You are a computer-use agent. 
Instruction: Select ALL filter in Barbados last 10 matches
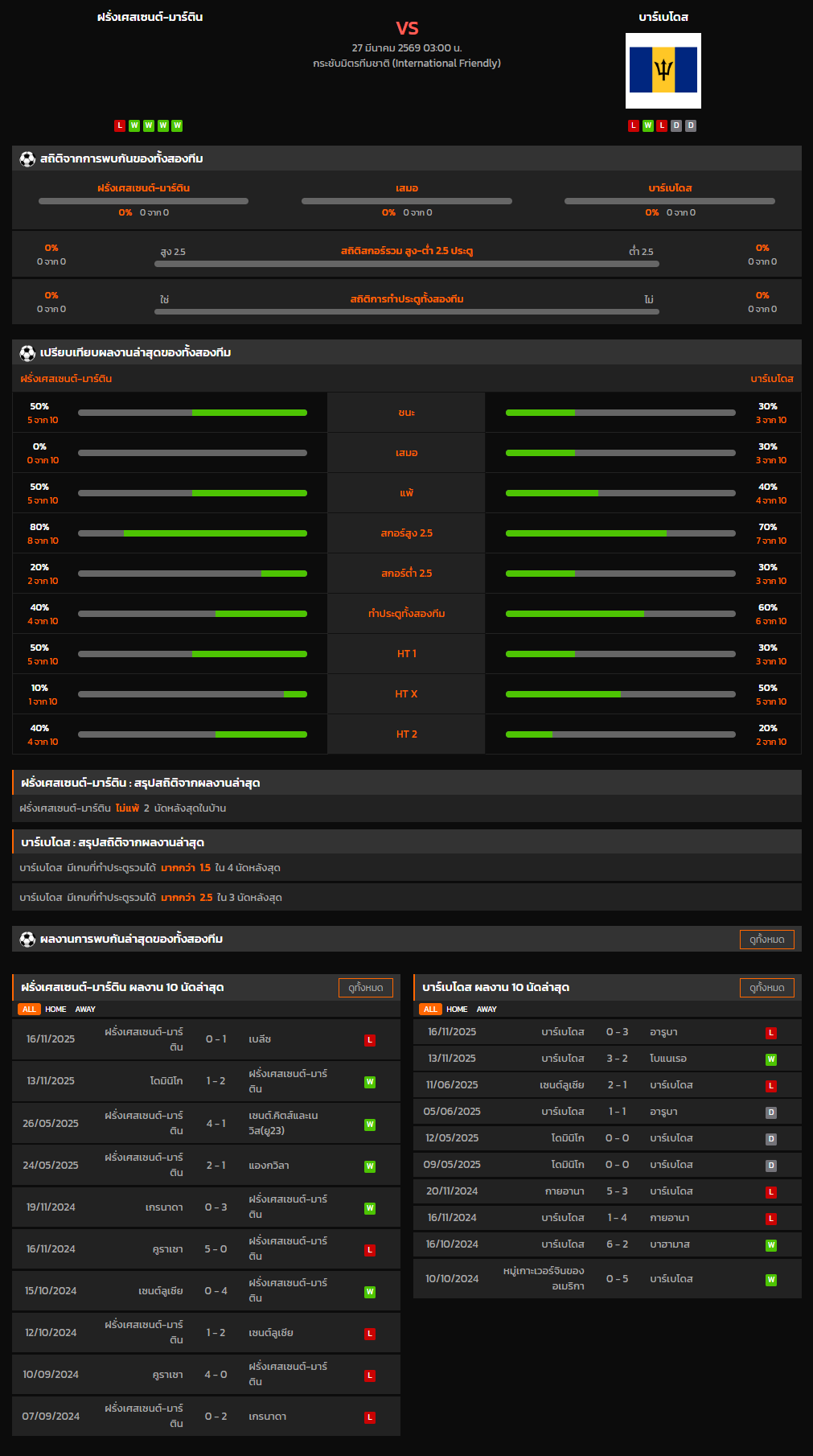[x=430, y=1010]
